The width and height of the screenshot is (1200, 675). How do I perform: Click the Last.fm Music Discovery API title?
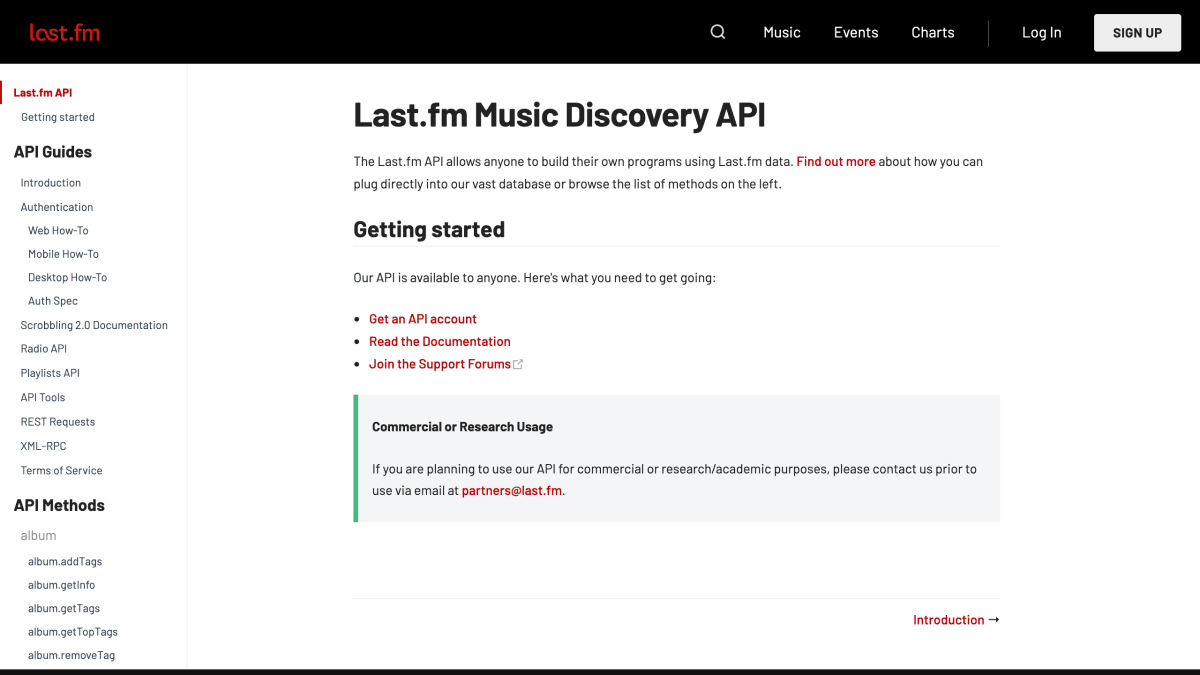click(560, 115)
